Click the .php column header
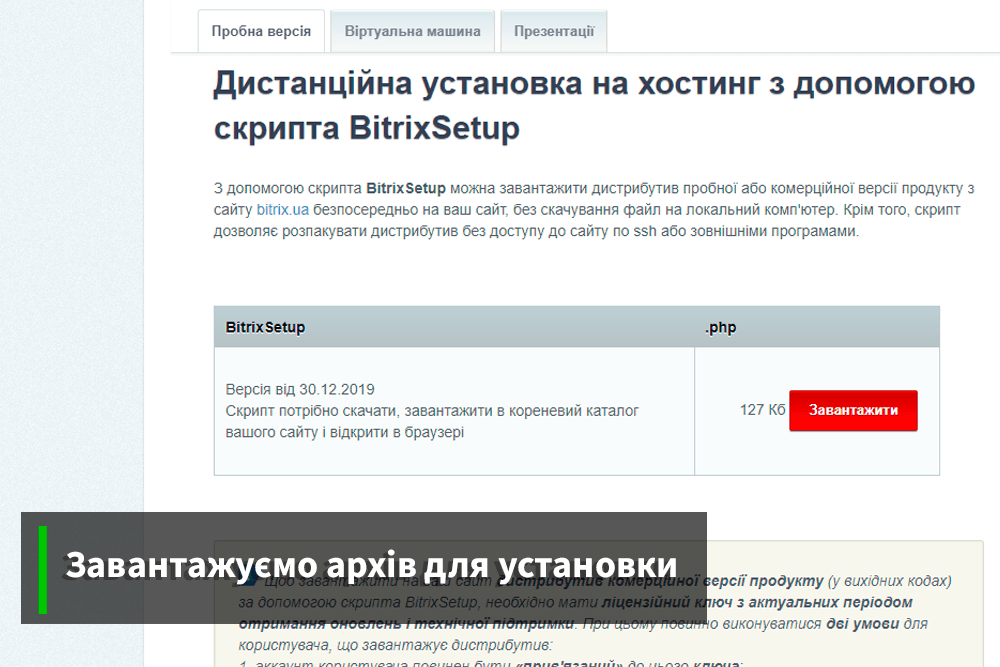The height and width of the screenshot is (667, 1000). pyautogui.click(x=721, y=327)
